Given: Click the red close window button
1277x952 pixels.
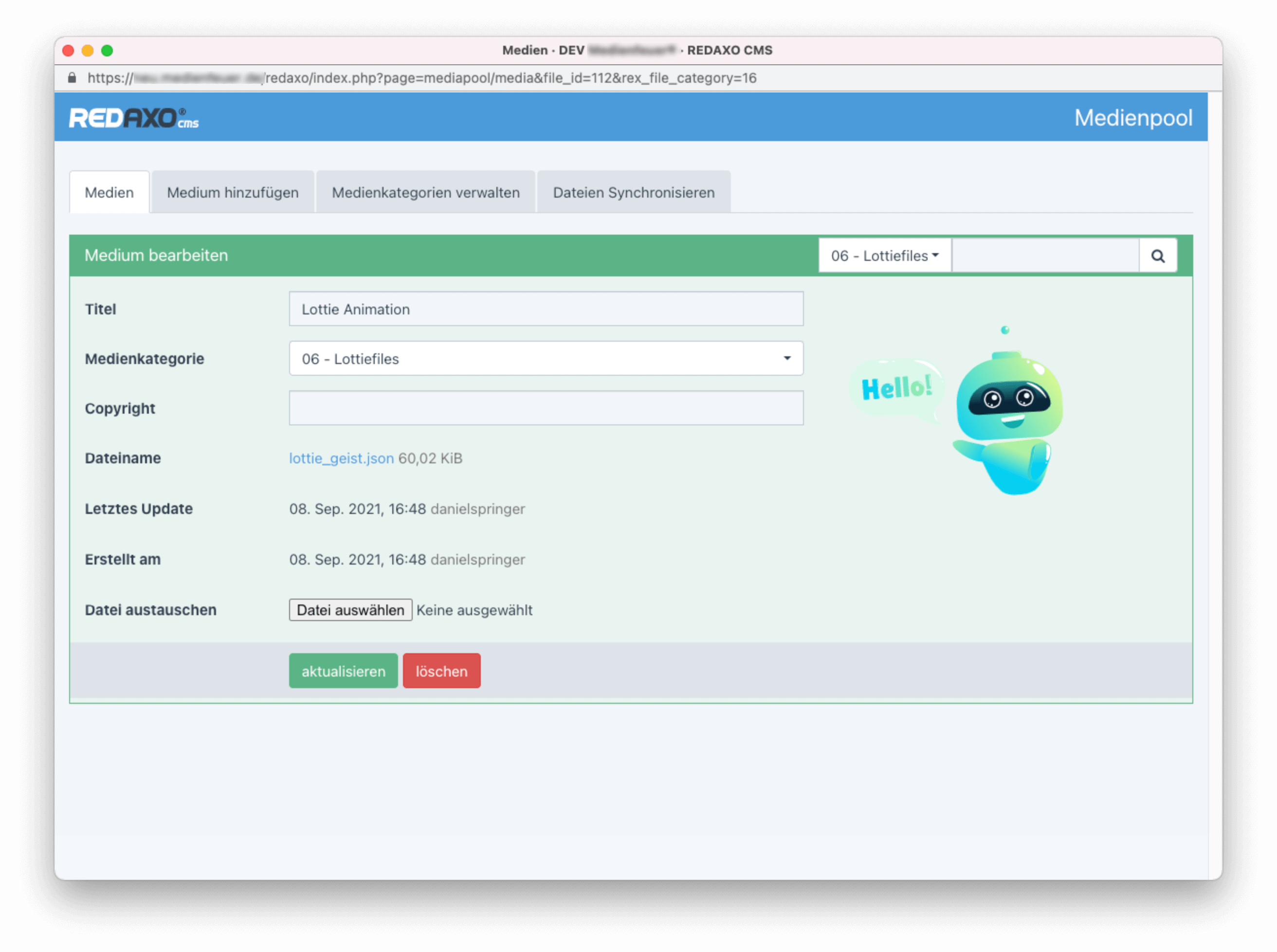Looking at the screenshot, I should click(x=68, y=51).
